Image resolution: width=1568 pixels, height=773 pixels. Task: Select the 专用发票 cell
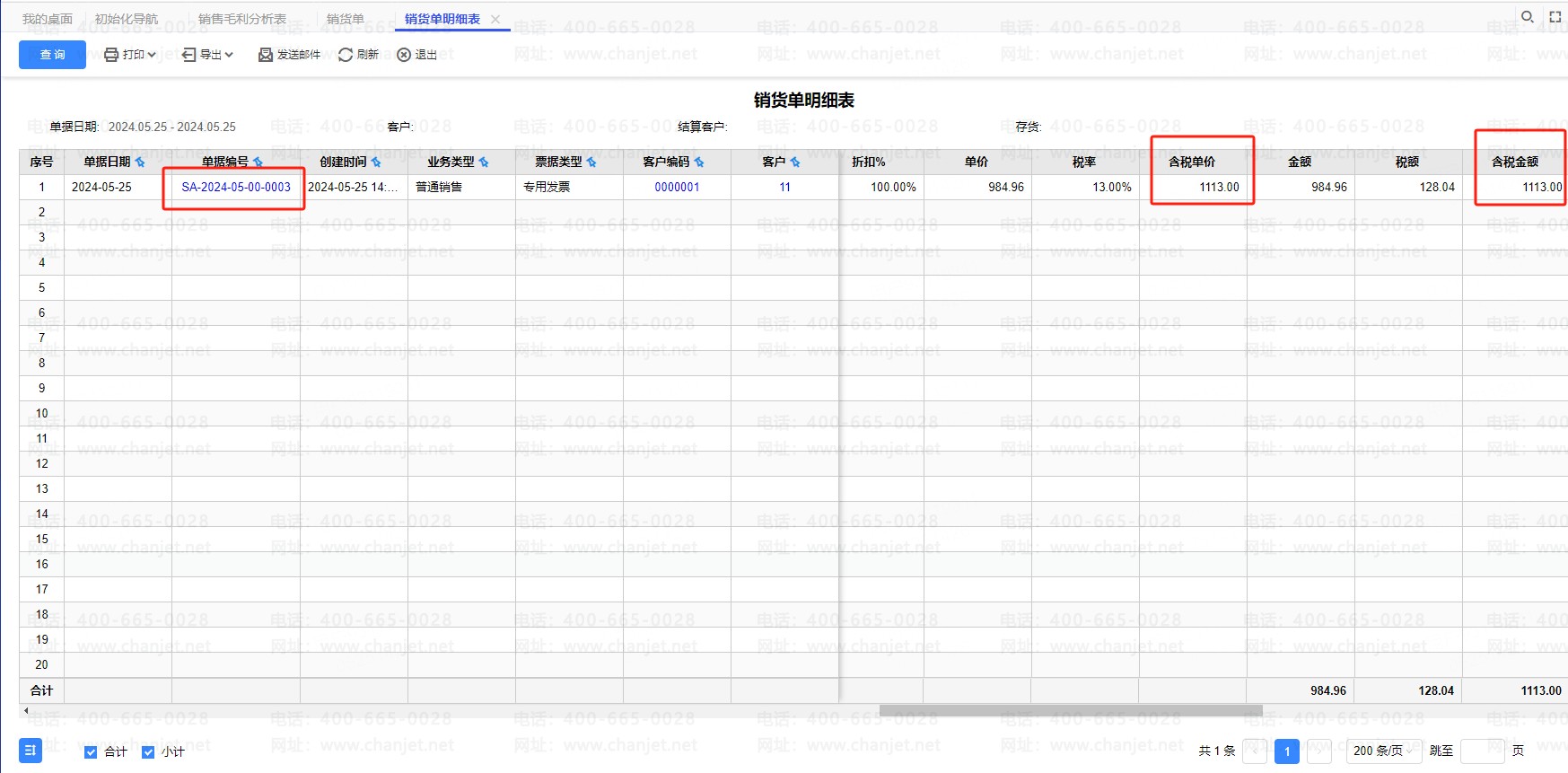569,187
